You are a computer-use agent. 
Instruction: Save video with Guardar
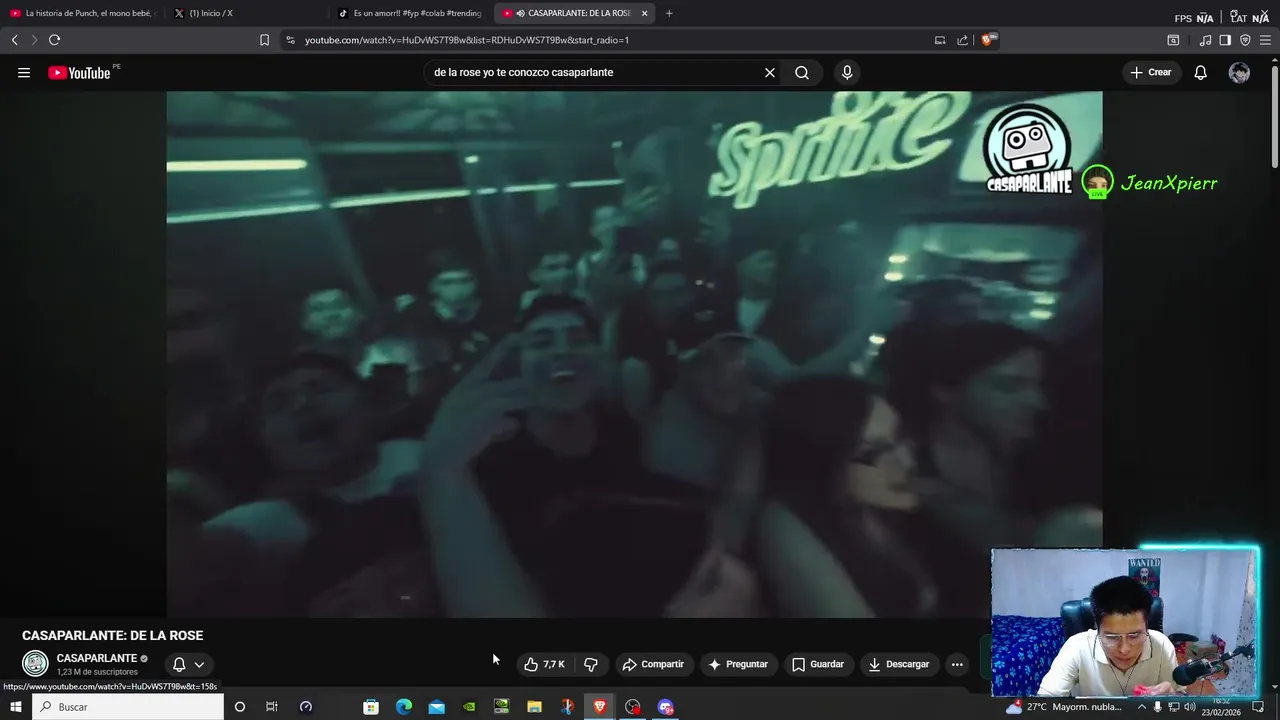point(818,664)
